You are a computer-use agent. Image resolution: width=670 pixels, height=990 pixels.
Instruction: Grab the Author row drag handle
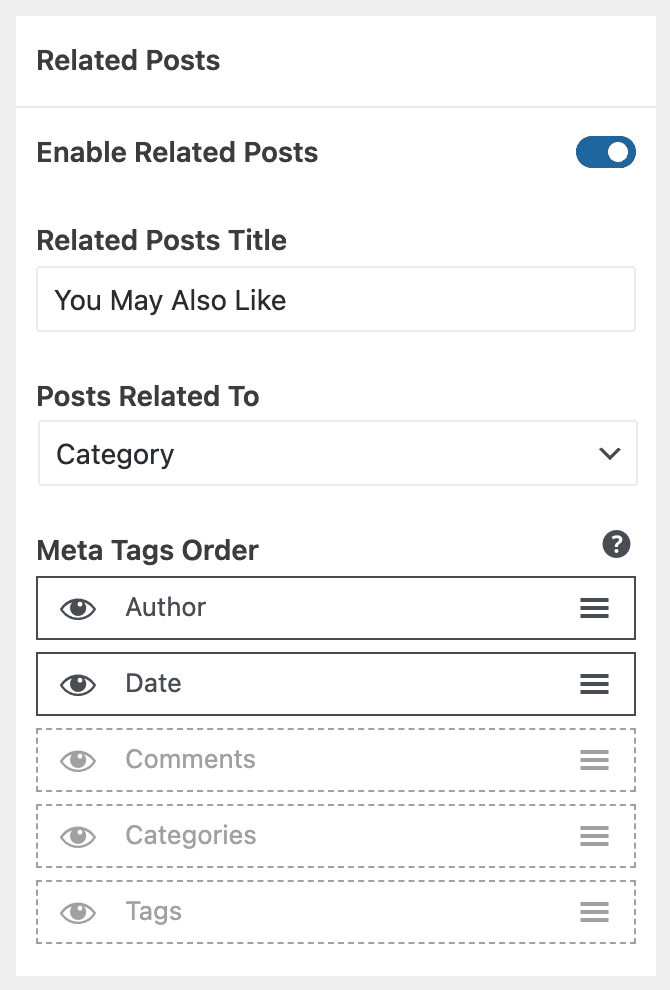tap(594, 608)
